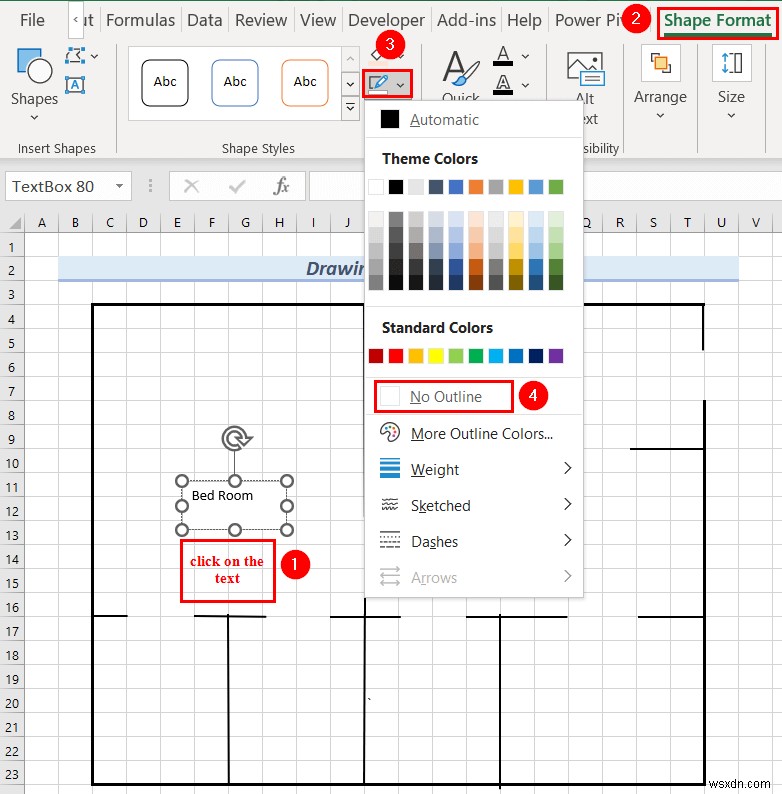782x794 pixels.
Task: Click the Text Outline icon
Action: tap(503, 84)
